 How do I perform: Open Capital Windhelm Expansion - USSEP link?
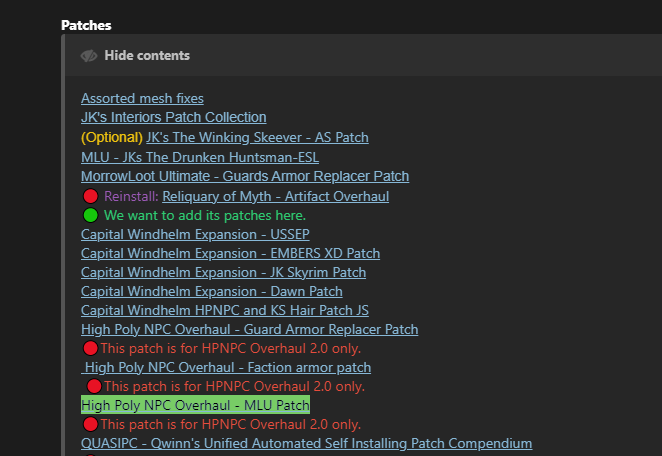[x=195, y=234]
